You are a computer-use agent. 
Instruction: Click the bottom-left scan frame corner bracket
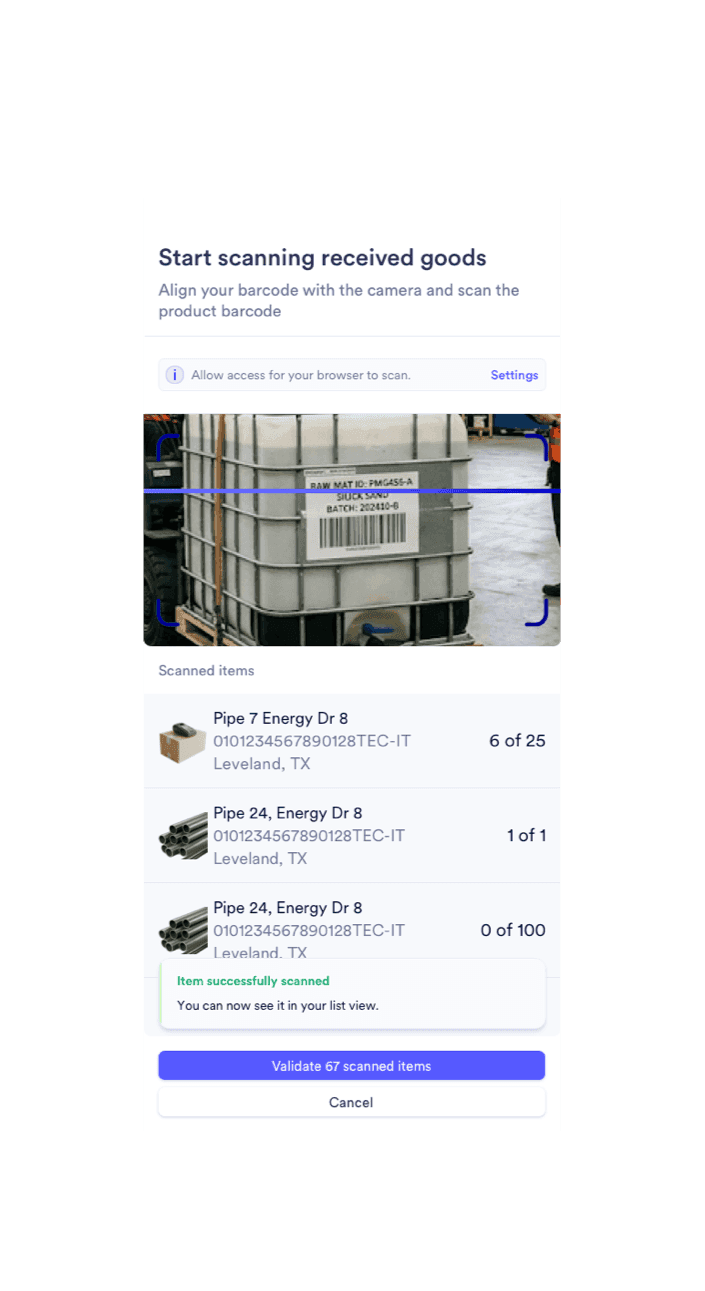coord(168,614)
